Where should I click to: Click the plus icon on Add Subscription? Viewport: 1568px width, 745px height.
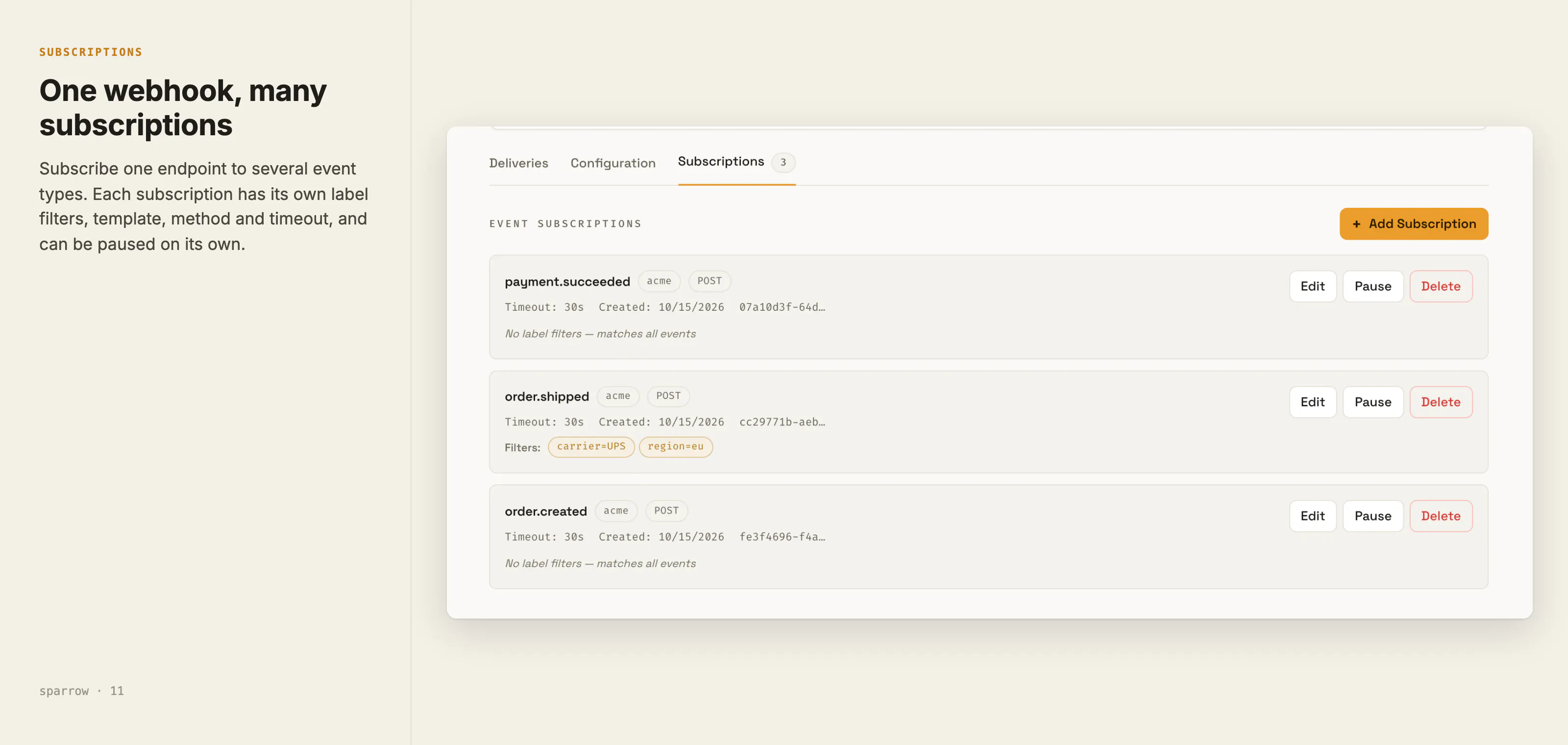click(x=1356, y=224)
